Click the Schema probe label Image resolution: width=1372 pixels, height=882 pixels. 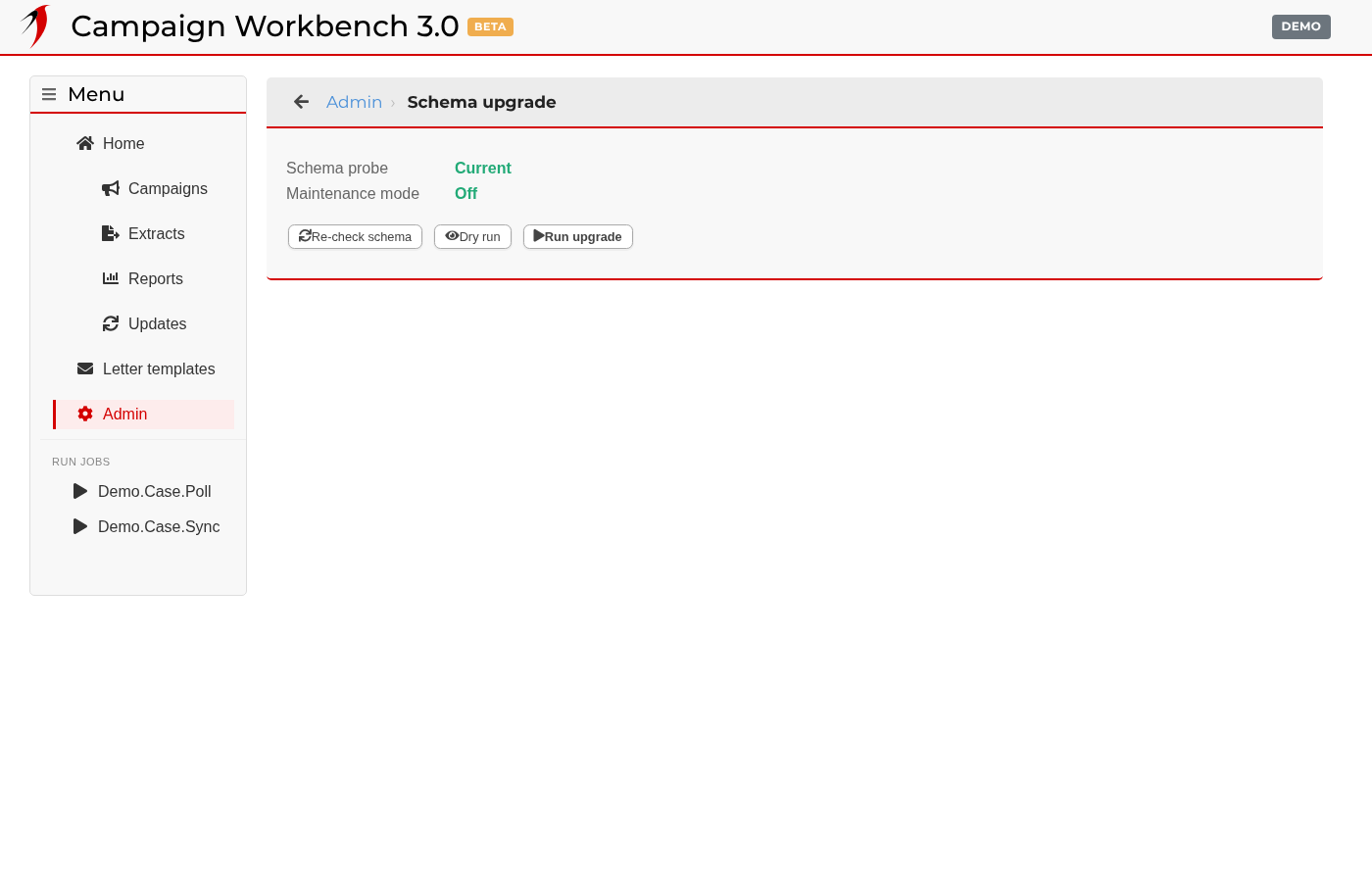pos(337,169)
